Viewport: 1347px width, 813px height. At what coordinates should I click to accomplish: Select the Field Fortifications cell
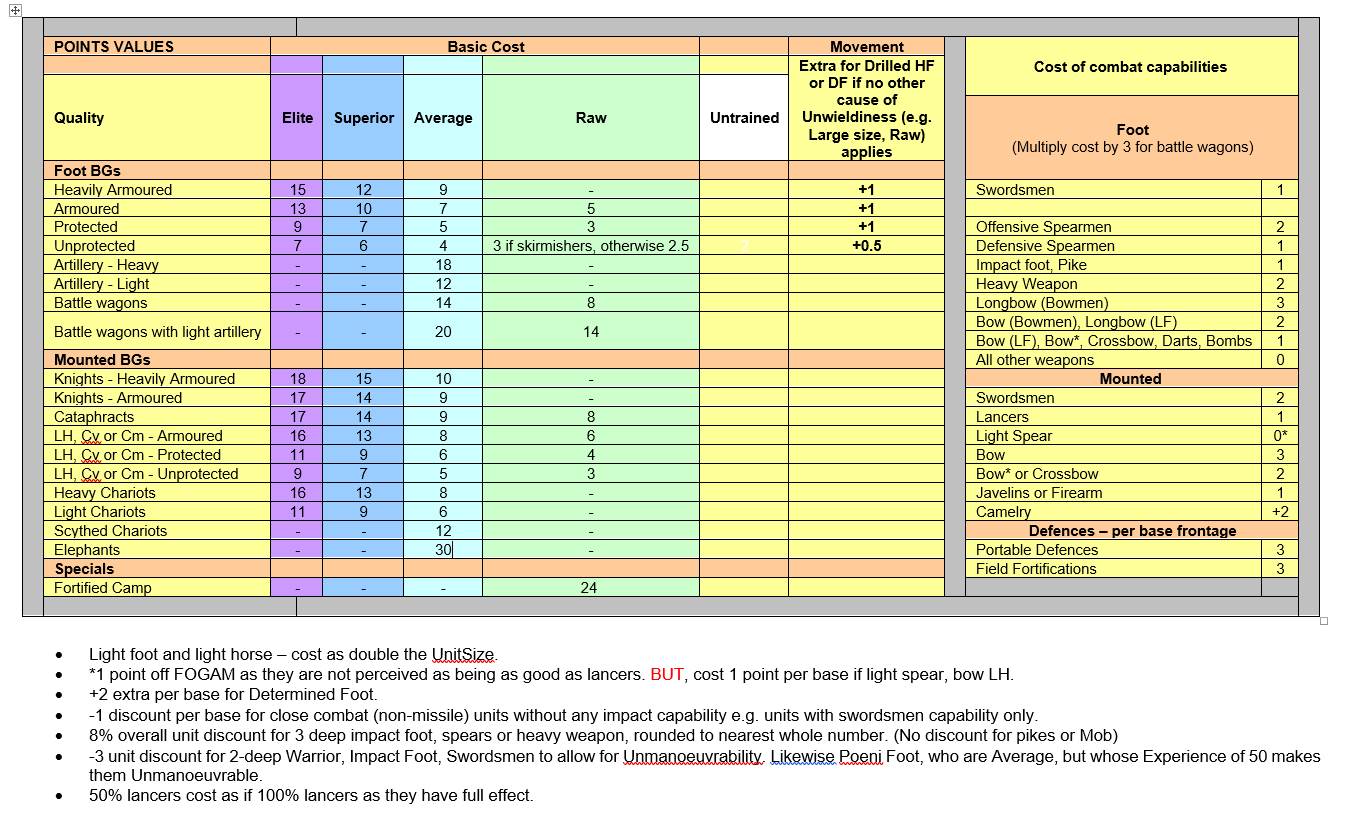1036,569
